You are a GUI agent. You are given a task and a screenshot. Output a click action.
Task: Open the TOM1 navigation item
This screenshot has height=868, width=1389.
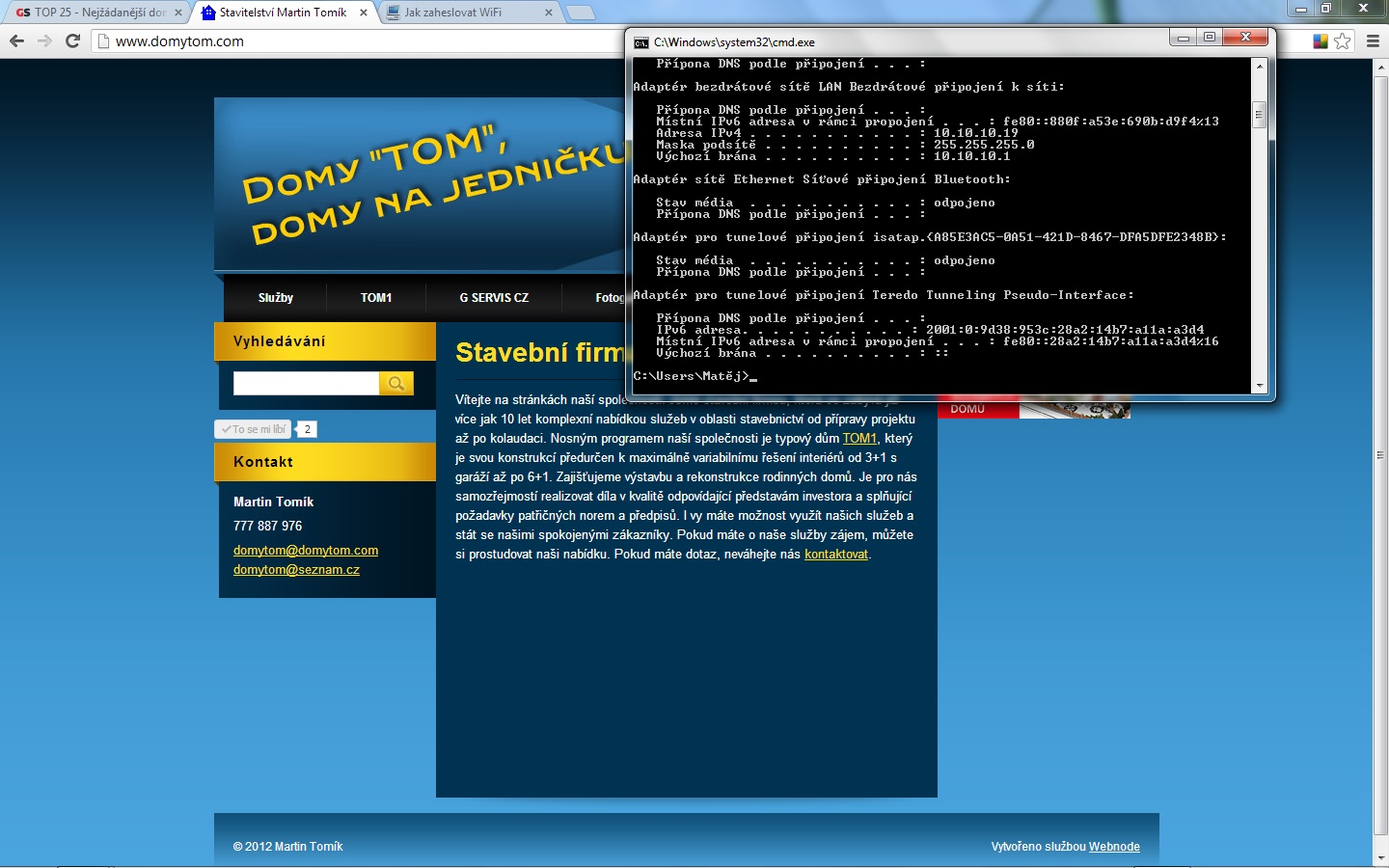(x=376, y=298)
